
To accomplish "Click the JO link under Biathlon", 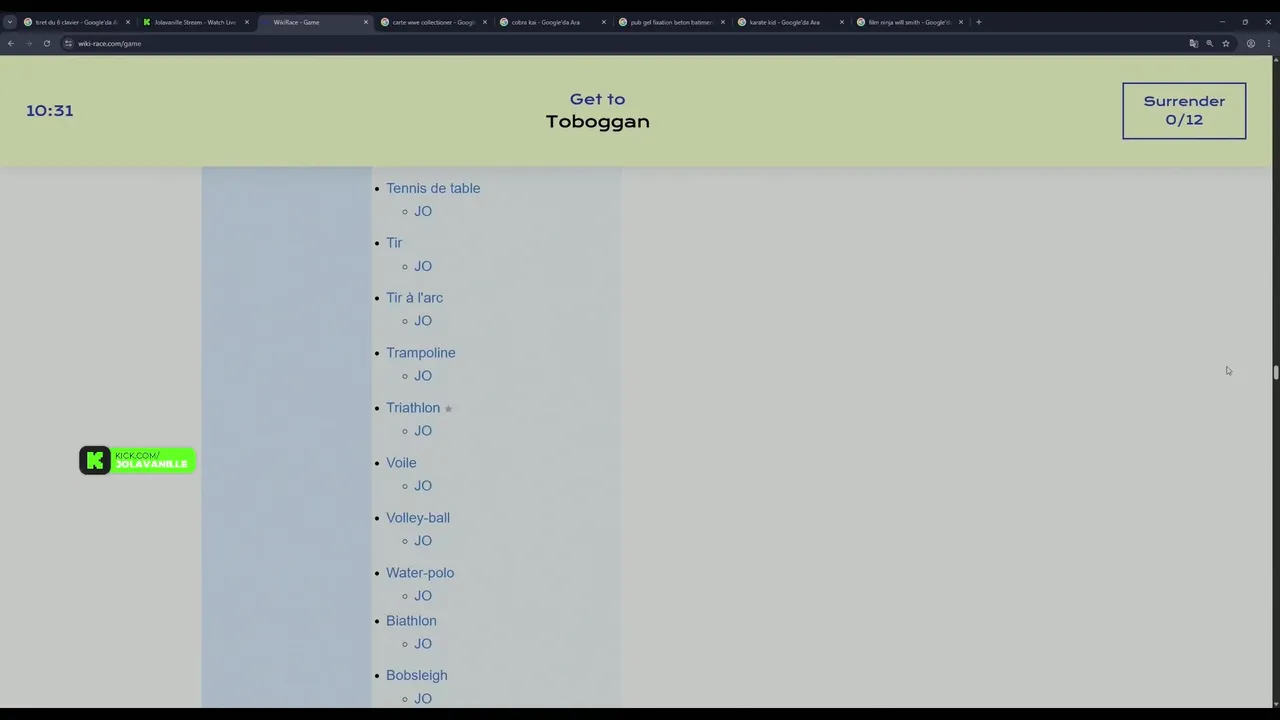I will coord(423,644).
